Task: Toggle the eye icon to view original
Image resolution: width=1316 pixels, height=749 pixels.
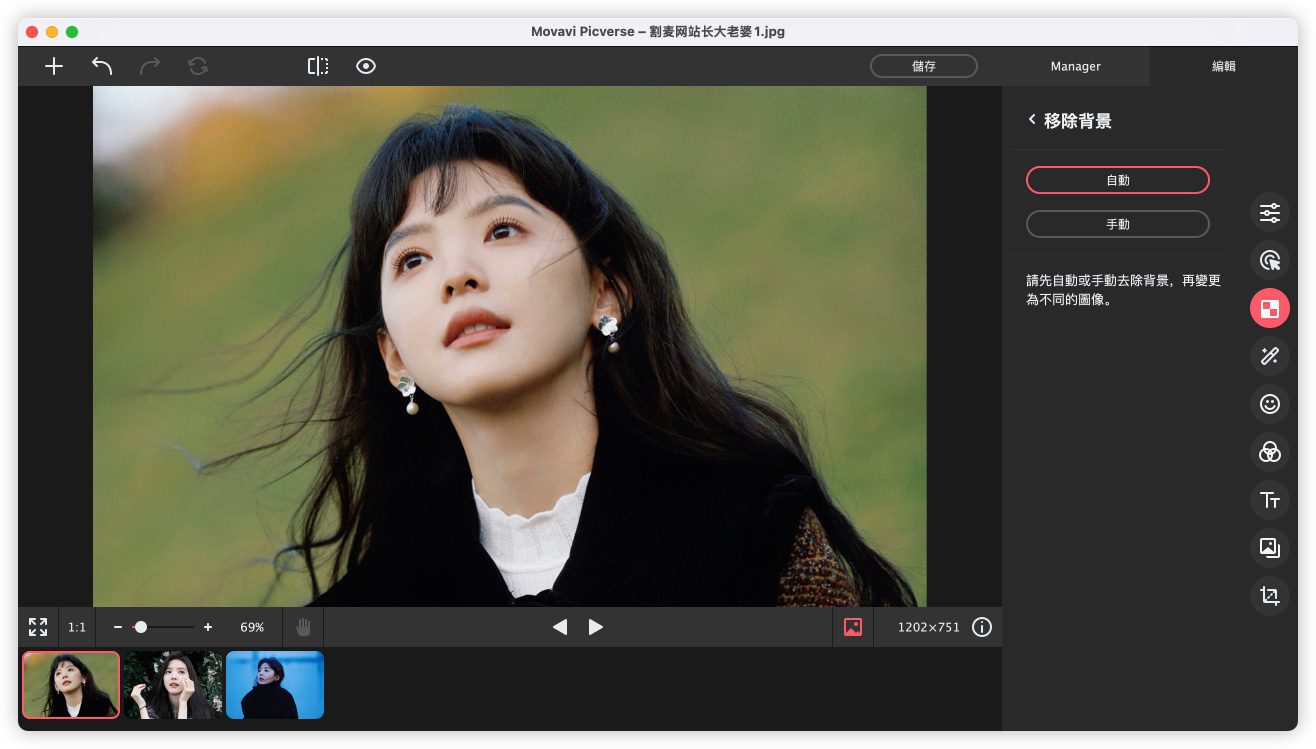Action: coord(366,66)
